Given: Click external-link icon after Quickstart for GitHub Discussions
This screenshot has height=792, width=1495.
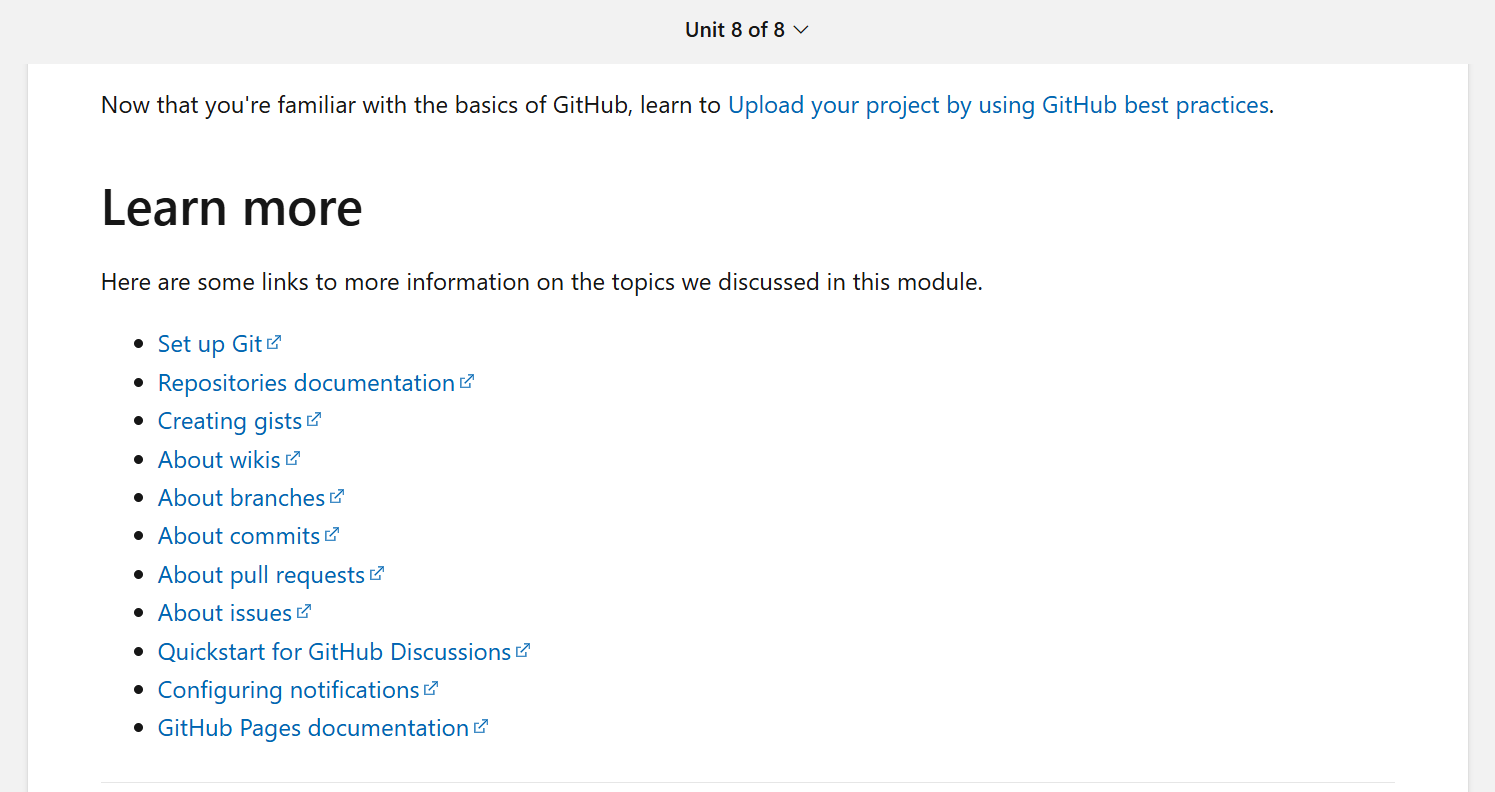Looking at the screenshot, I should pyautogui.click(x=523, y=650).
